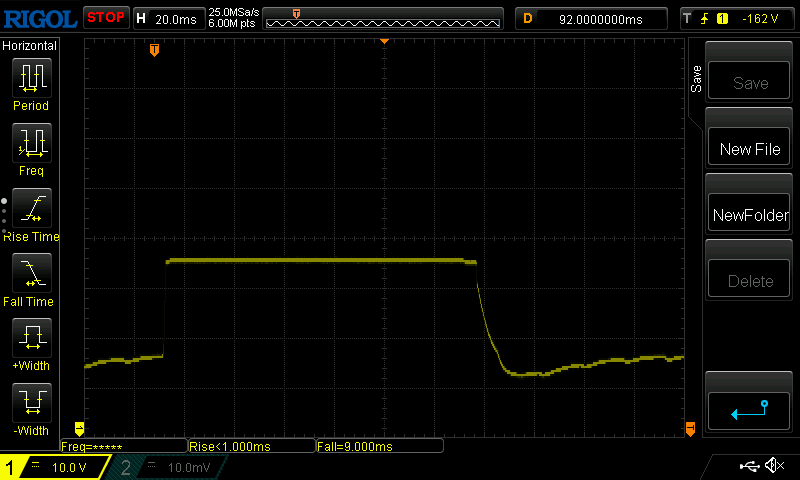The height and width of the screenshot is (480, 800).
Task: Select the Fall Time measurement icon
Action: 30,273
